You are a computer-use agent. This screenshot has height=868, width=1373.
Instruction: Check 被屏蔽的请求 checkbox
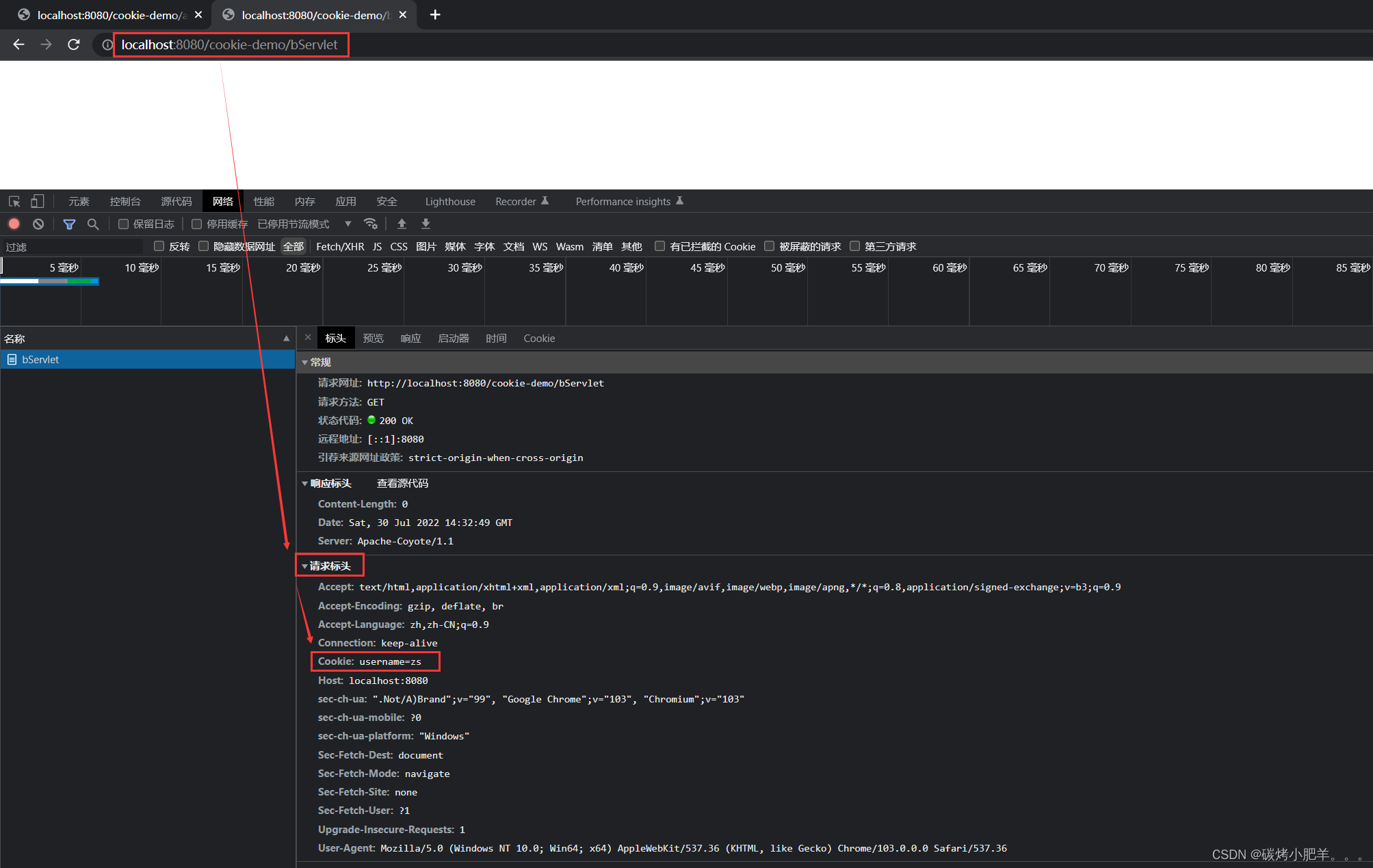point(769,246)
